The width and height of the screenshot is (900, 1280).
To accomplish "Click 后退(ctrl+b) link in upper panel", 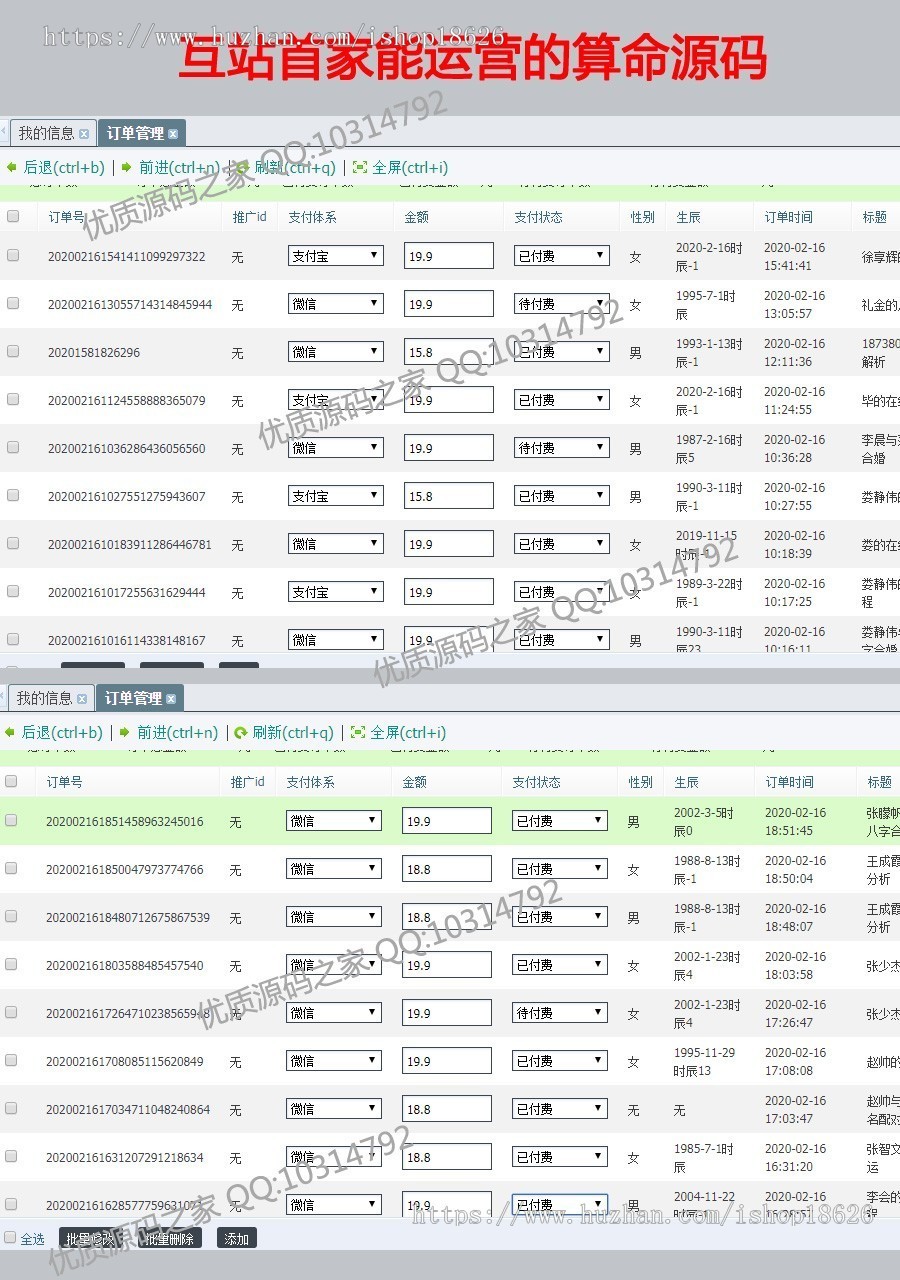I will pos(64,168).
